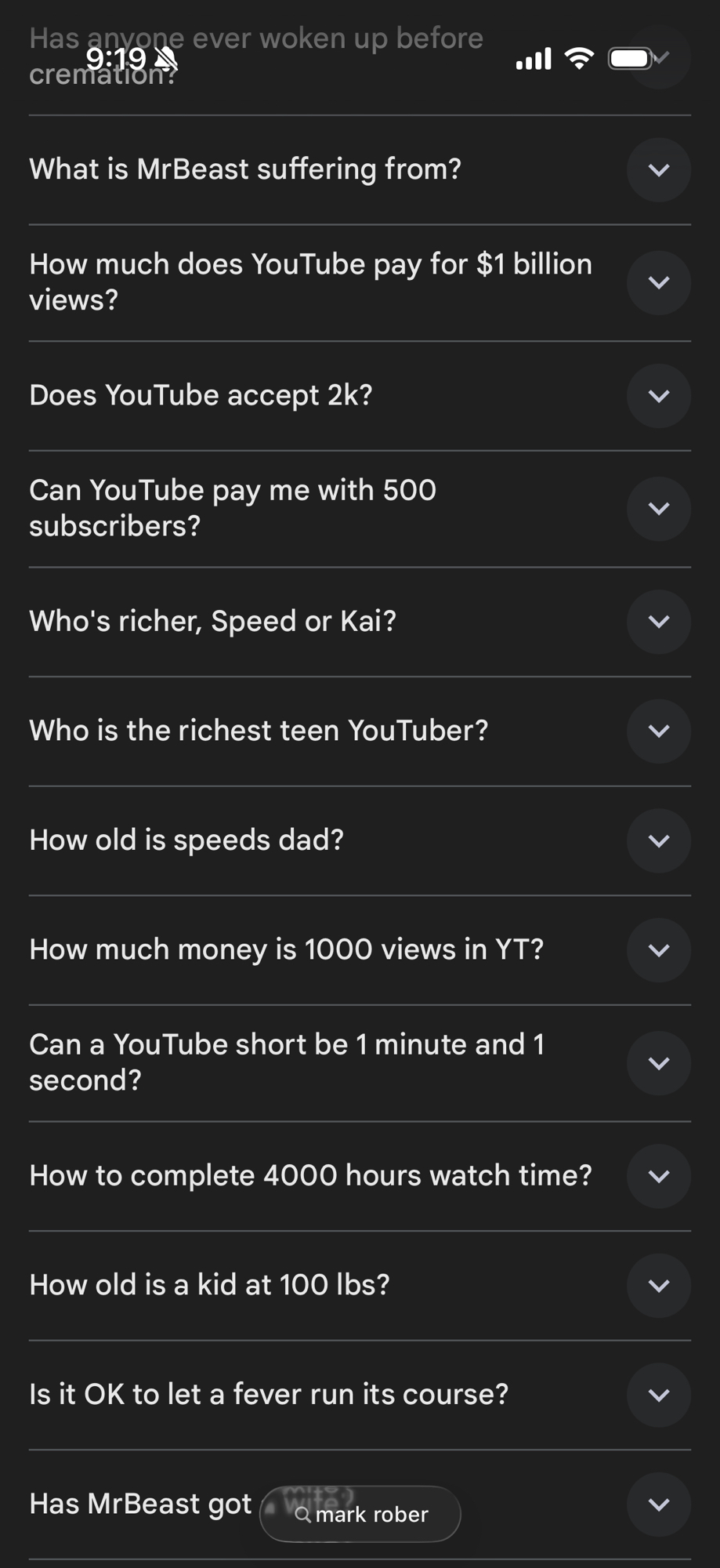Tap chevron for 1000 views money question
The image size is (720, 1568).
[x=659, y=950]
